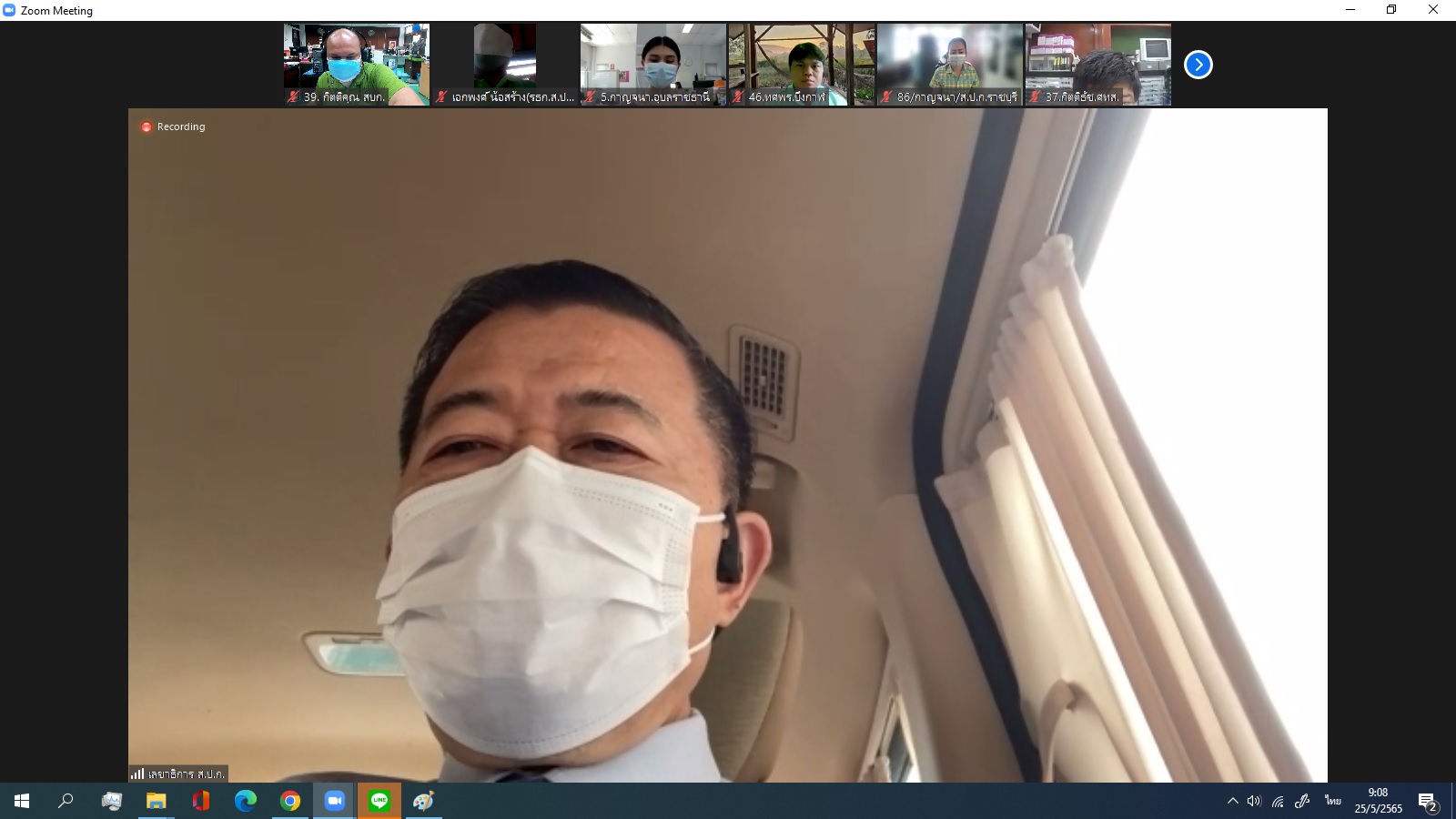Open the system monitor taskbar icon
Viewport: 1456px width, 819px height.
(112, 801)
